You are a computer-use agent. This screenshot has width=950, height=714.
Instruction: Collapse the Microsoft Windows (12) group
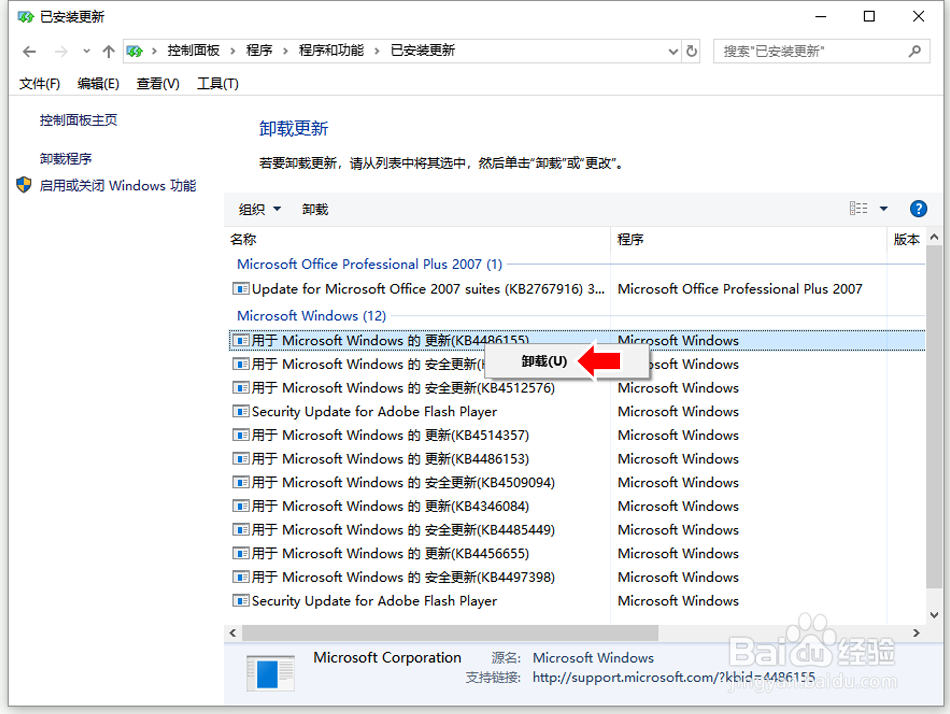(311, 316)
